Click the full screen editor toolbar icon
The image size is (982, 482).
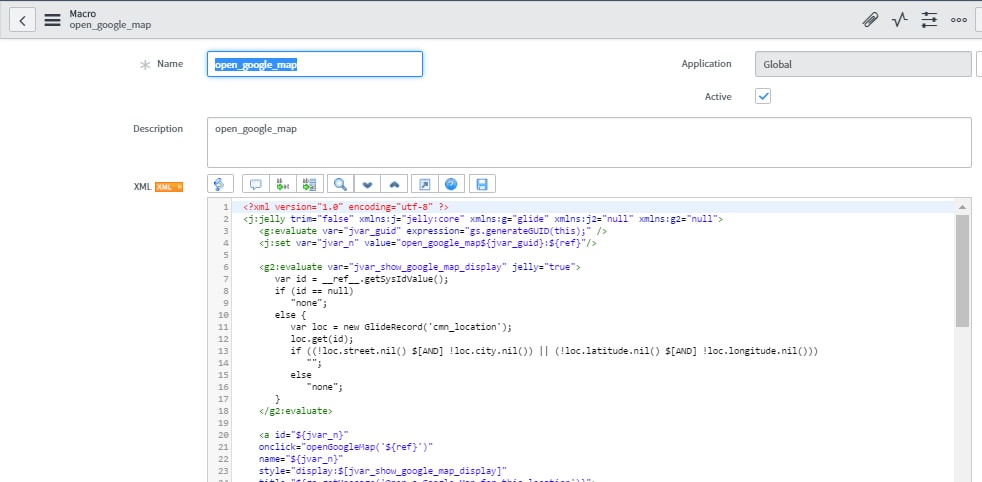pos(425,184)
